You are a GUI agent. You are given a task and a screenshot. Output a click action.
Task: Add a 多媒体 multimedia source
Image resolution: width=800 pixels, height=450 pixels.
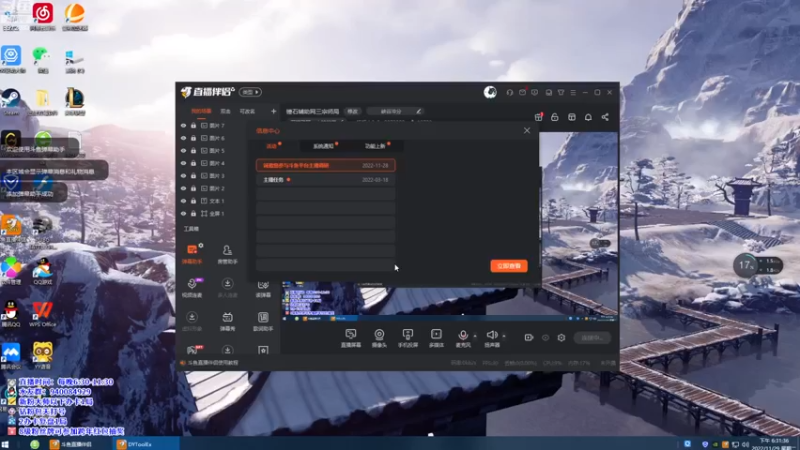pyautogui.click(x=436, y=338)
